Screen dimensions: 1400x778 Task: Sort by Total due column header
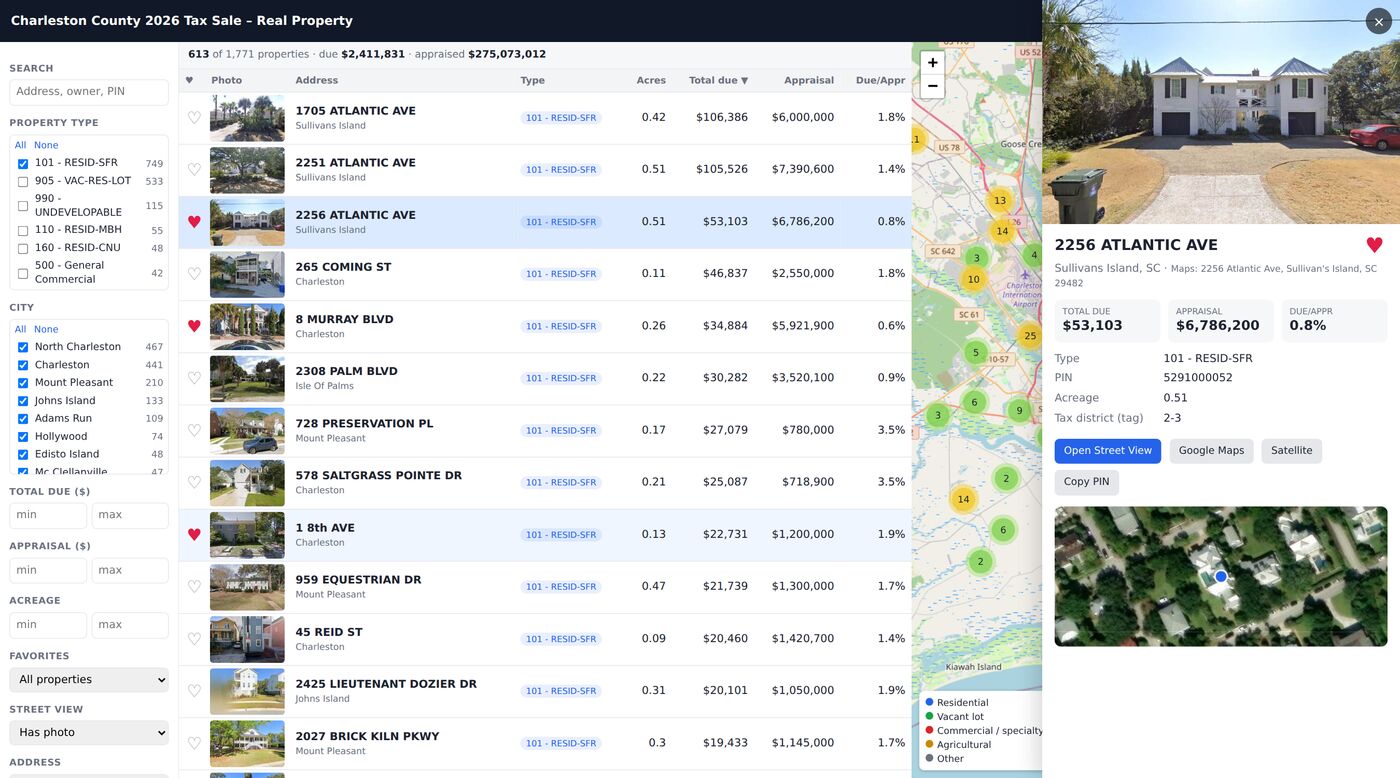(718, 80)
